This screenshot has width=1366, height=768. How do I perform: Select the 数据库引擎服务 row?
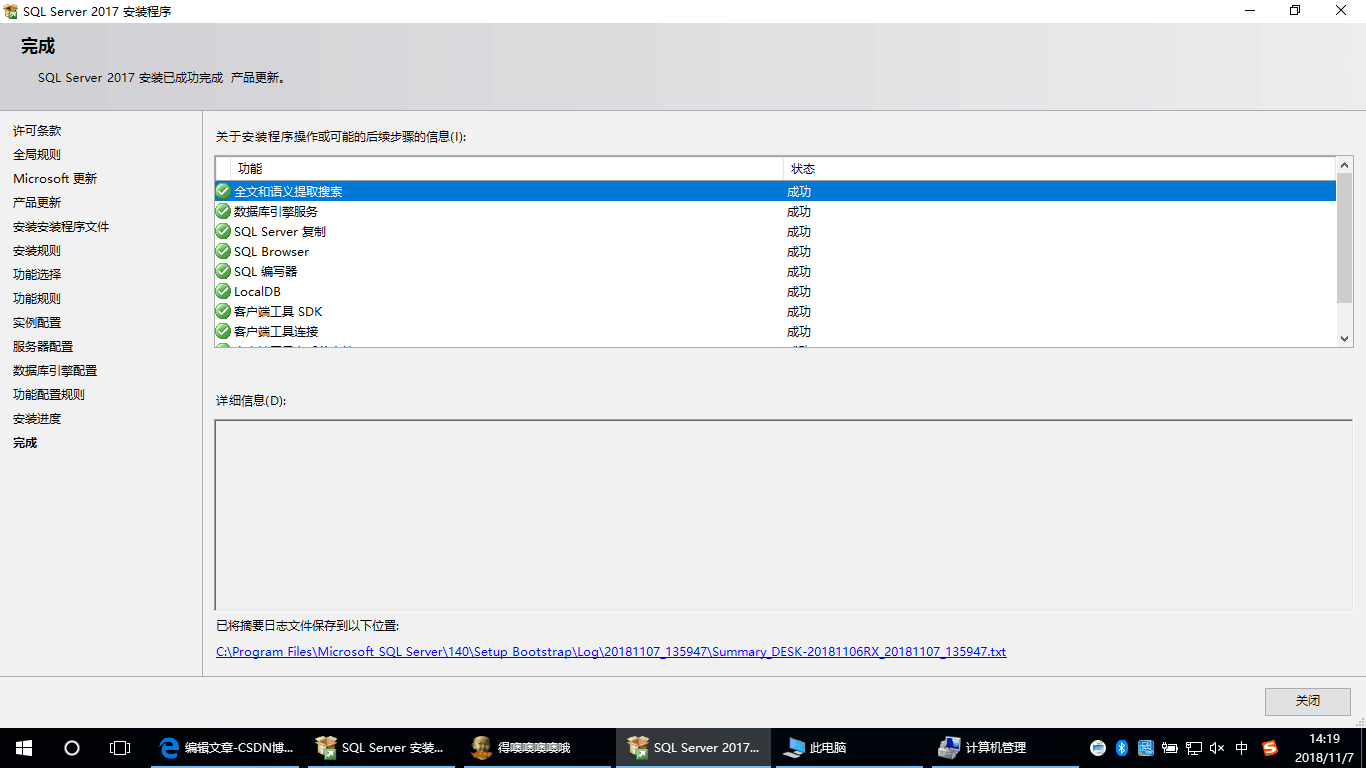click(280, 211)
